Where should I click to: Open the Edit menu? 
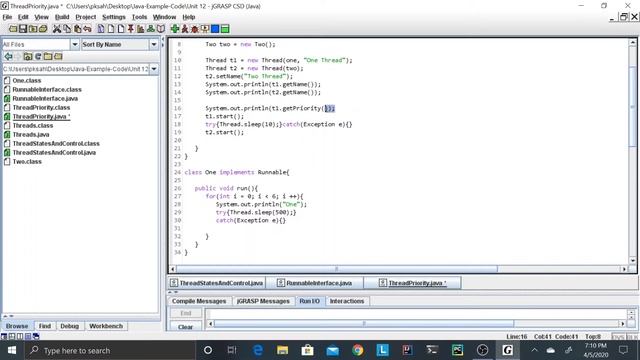23,17
